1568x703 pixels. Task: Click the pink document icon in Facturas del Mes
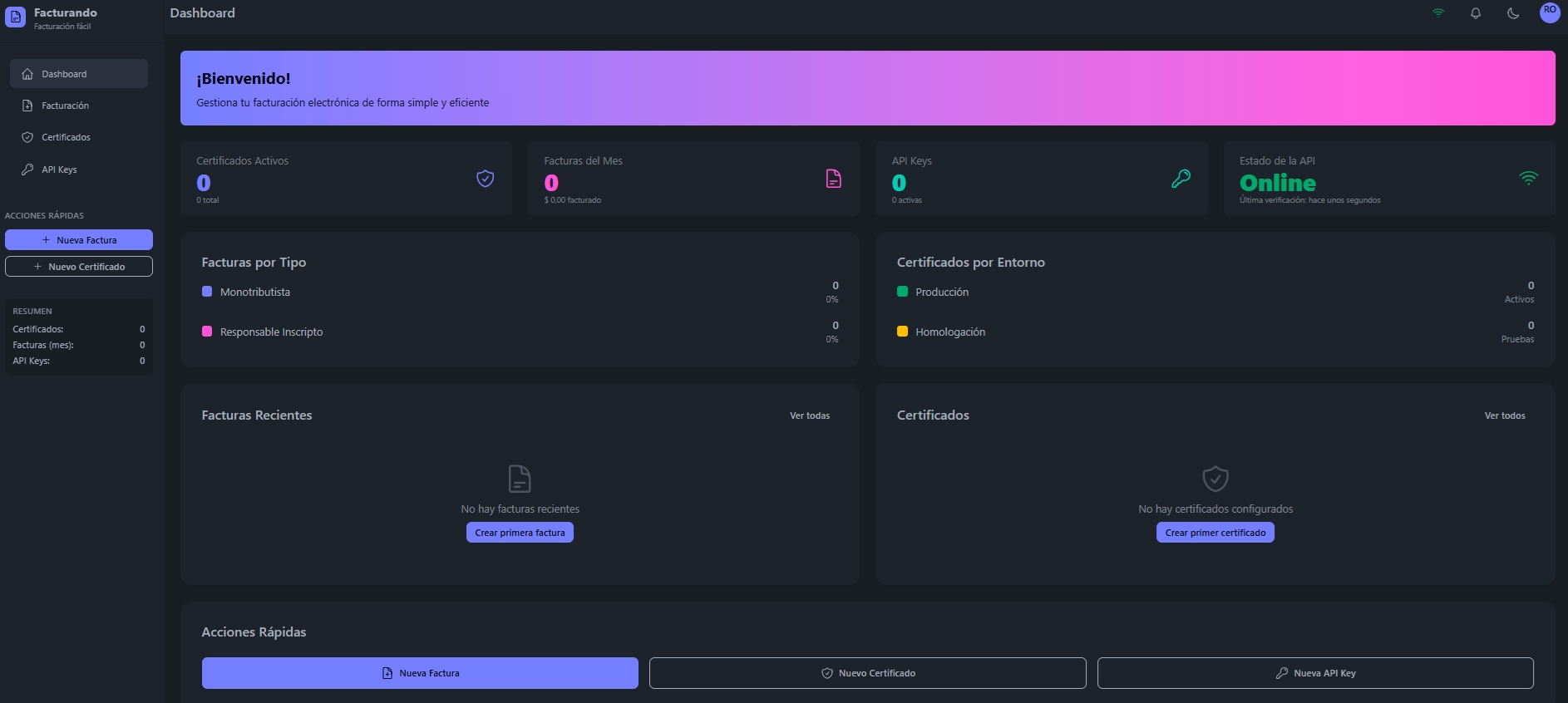click(x=833, y=179)
